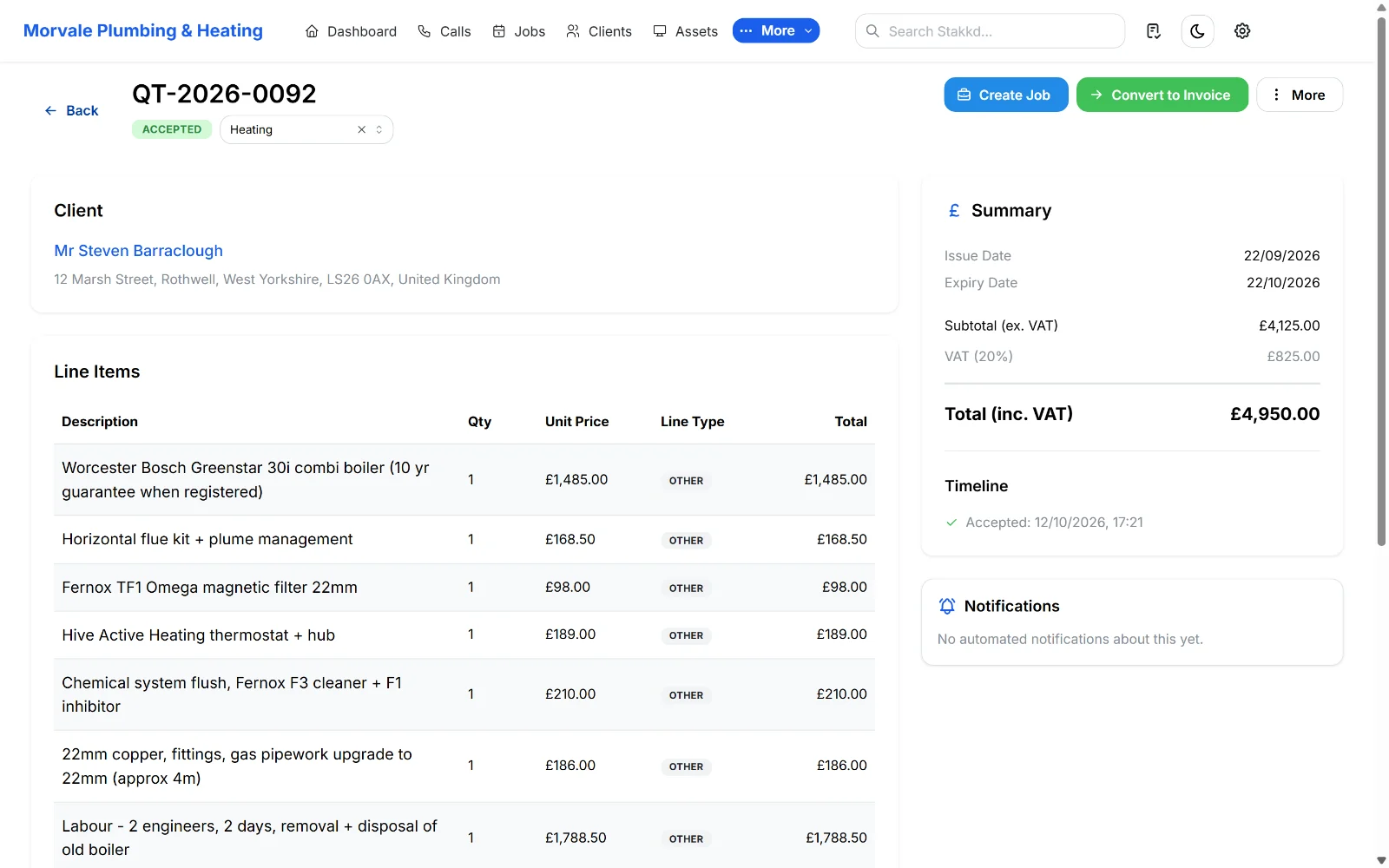Open the Dashboard nav item
1389x868 pixels.
click(x=351, y=31)
